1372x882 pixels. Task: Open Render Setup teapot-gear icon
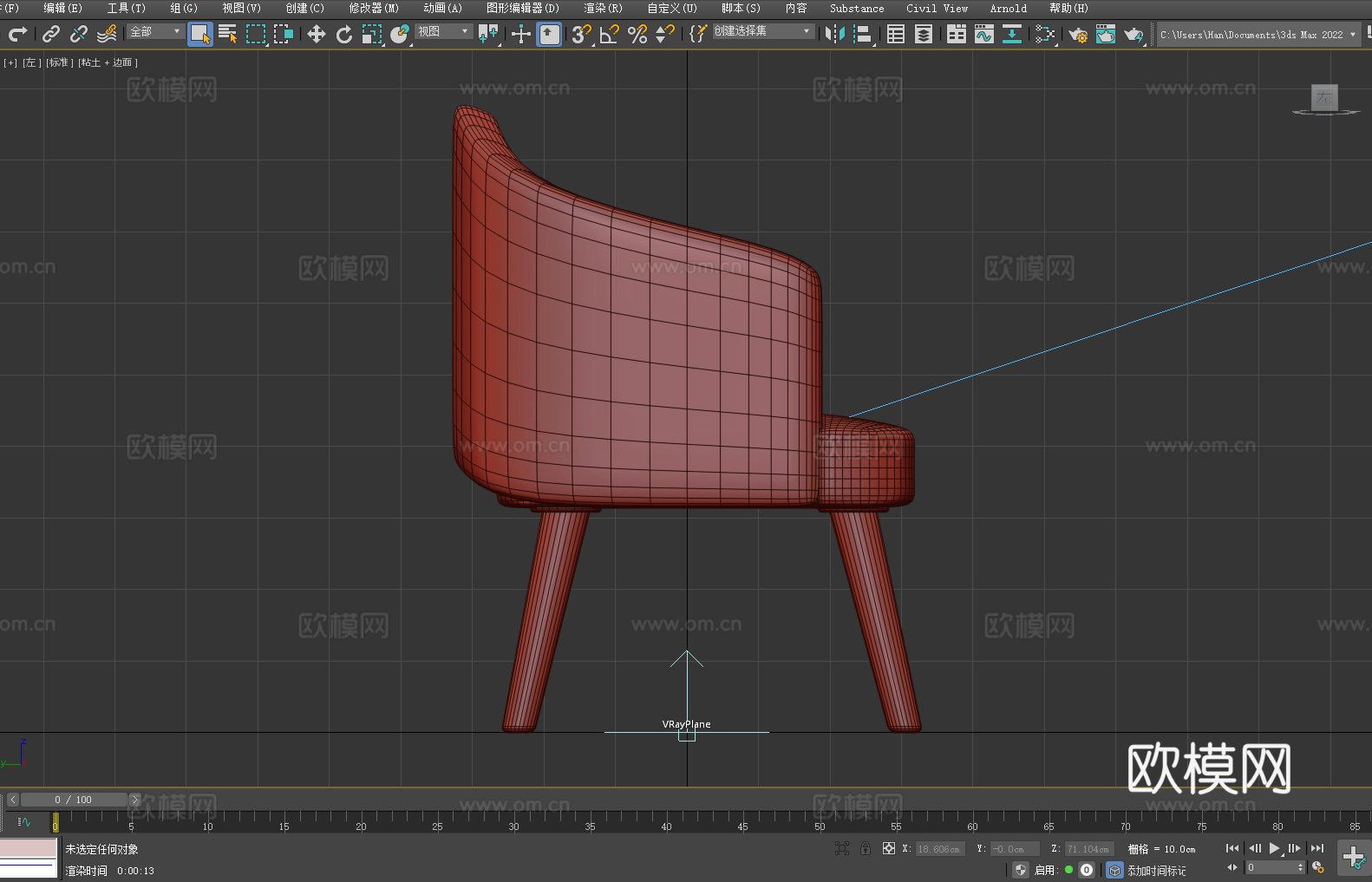point(1078,34)
